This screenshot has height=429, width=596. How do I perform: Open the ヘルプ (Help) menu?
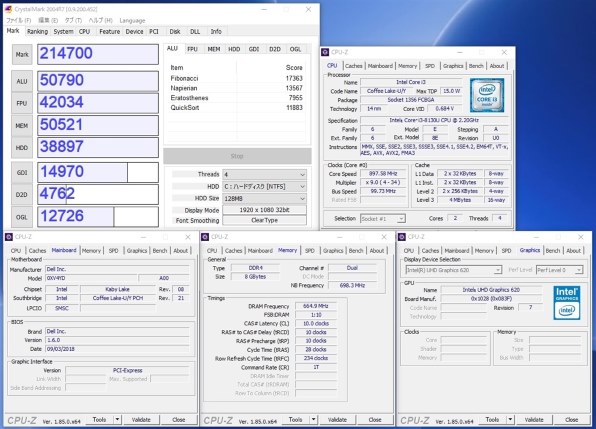(100, 21)
